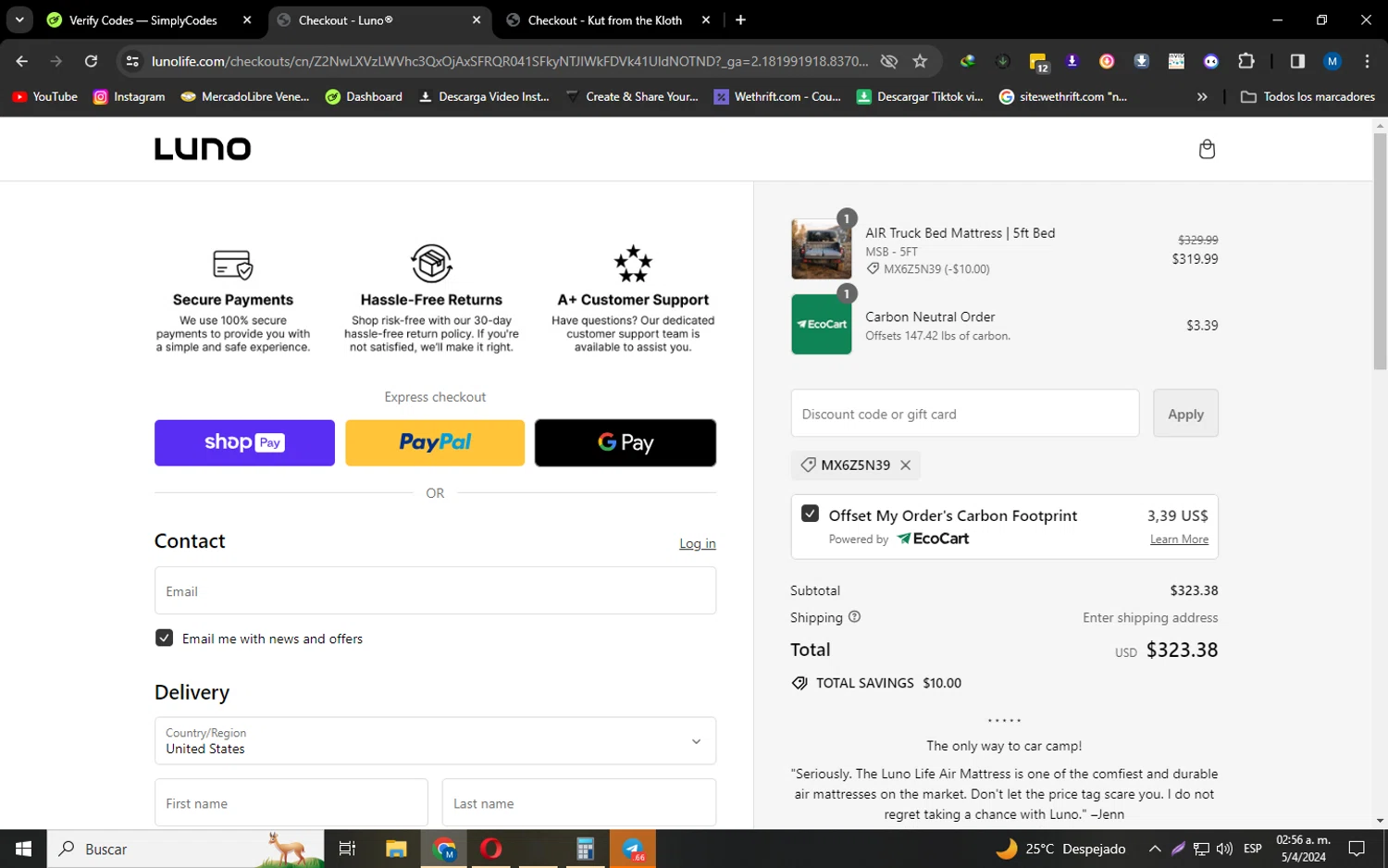Screen dimensions: 1388x868
Task: Focus the First name field
Action: (x=291, y=802)
